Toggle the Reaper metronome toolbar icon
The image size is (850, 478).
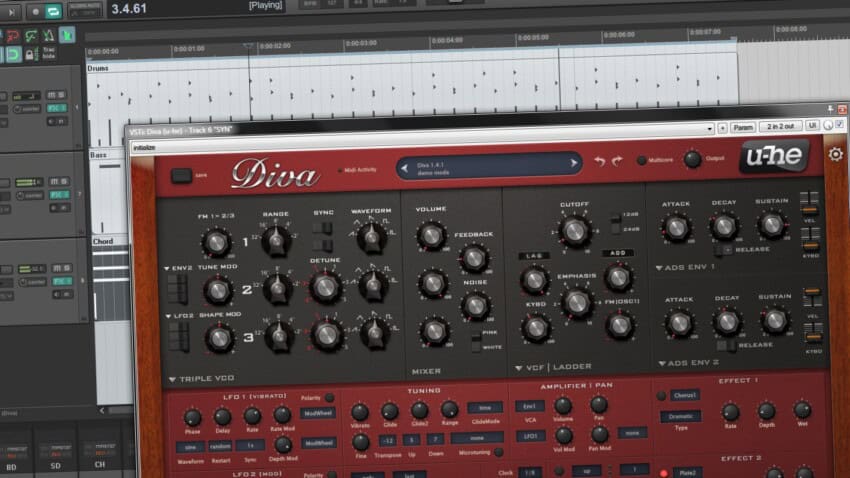[48, 36]
